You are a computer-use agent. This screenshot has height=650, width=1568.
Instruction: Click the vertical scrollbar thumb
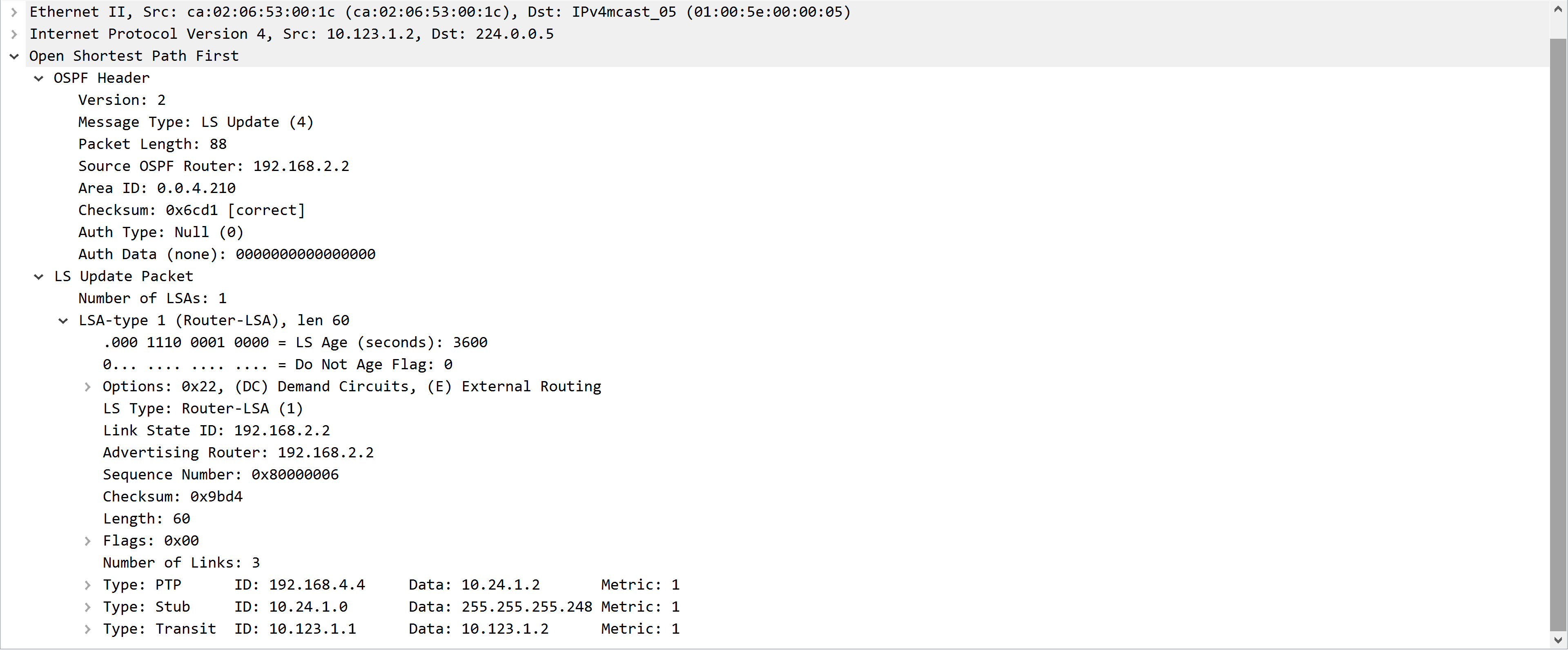click(x=1558, y=335)
